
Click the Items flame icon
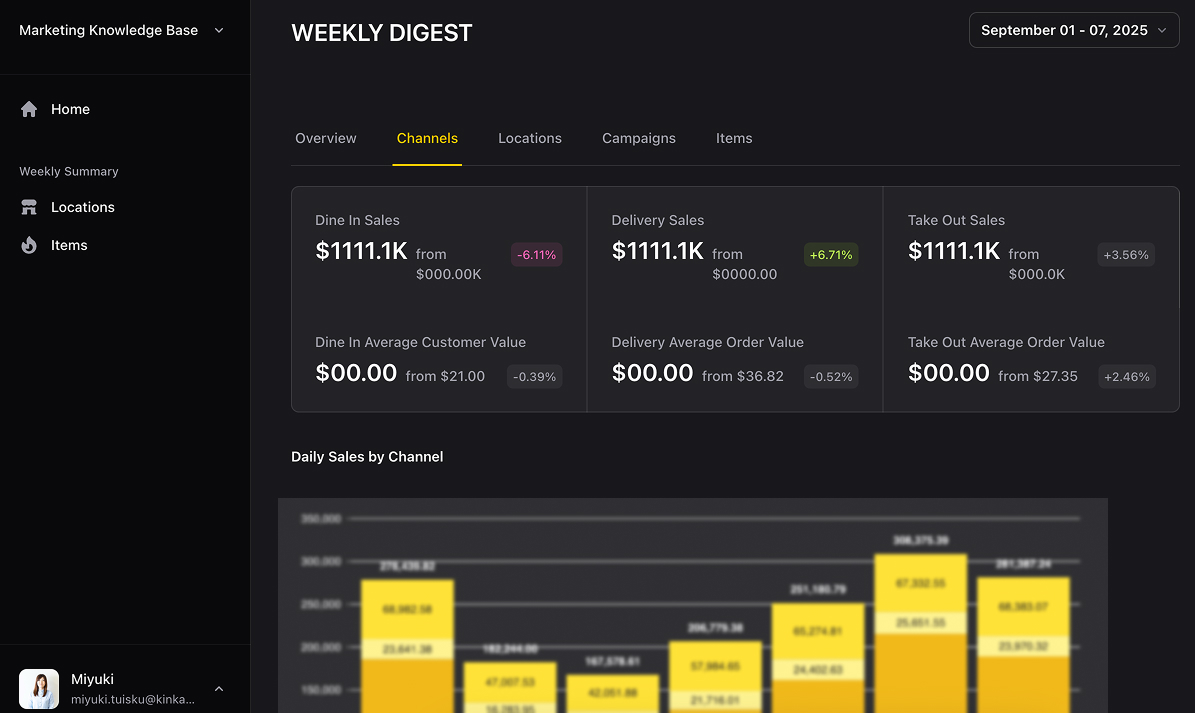(29, 245)
